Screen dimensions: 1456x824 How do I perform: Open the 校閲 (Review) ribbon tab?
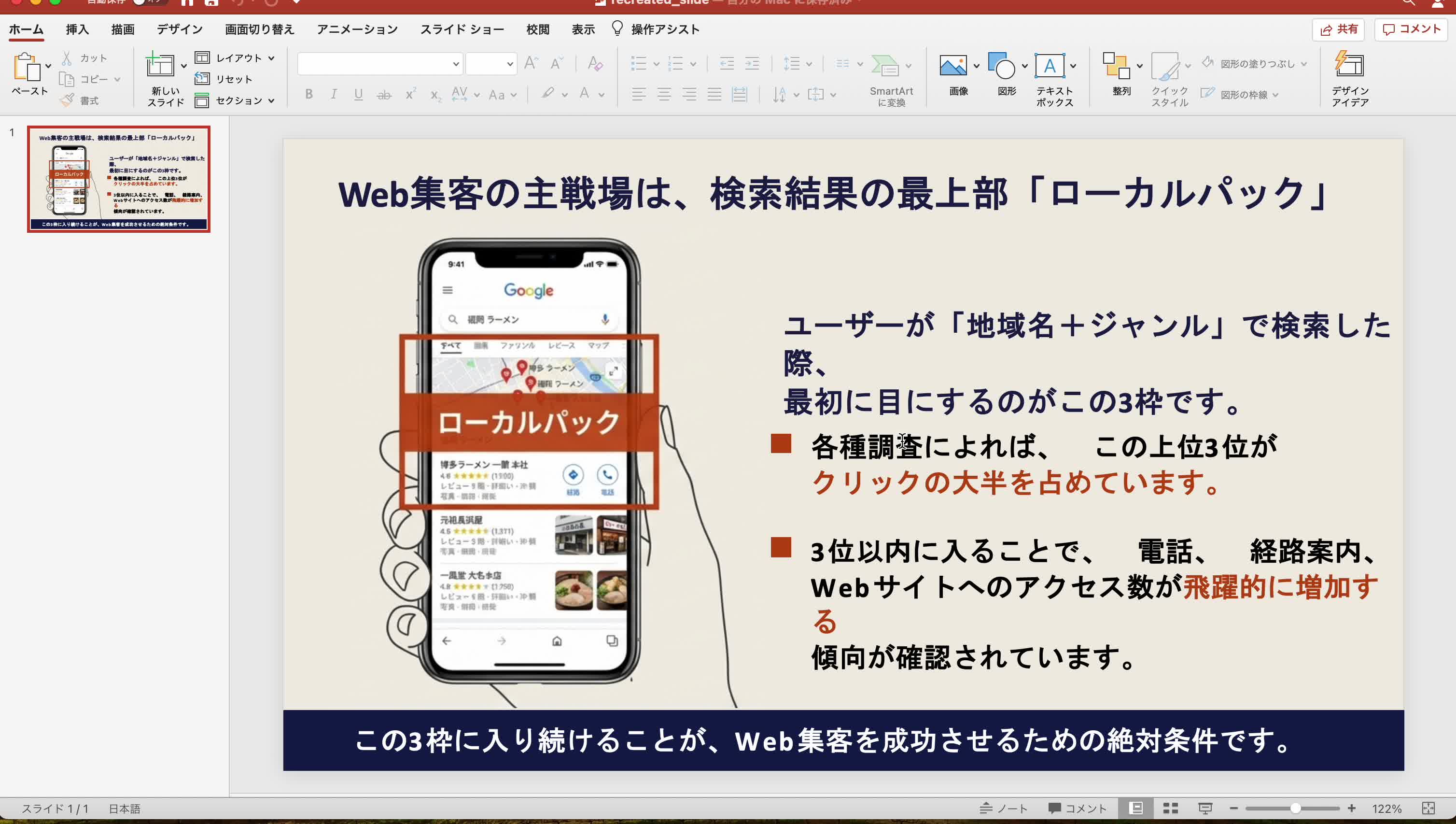pos(537,29)
